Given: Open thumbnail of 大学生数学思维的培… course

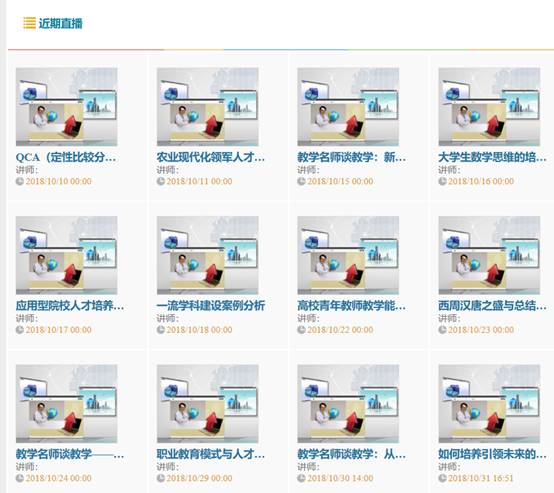Looking at the screenshot, I should [x=489, y=107].
